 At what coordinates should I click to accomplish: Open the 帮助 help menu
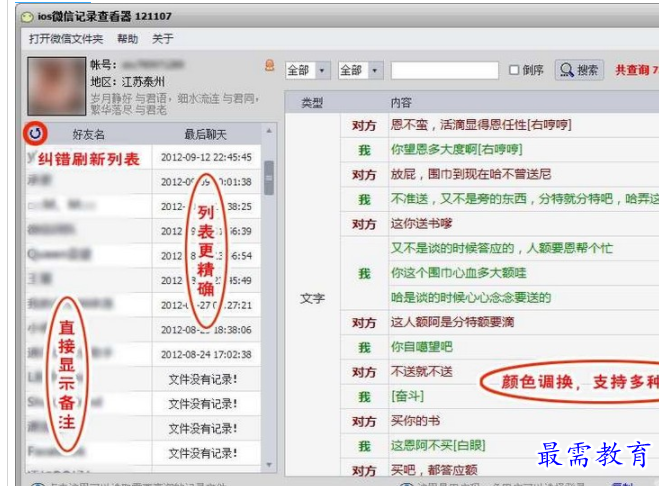point(127,39)
